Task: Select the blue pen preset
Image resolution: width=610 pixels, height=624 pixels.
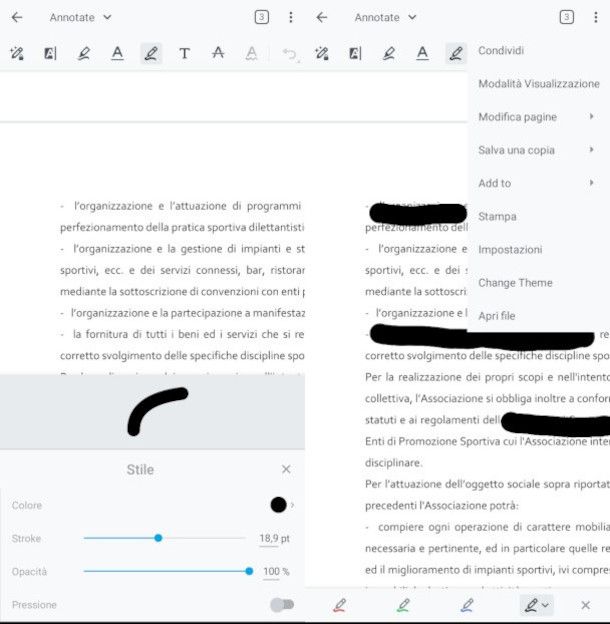Action: tap(467, 605)
